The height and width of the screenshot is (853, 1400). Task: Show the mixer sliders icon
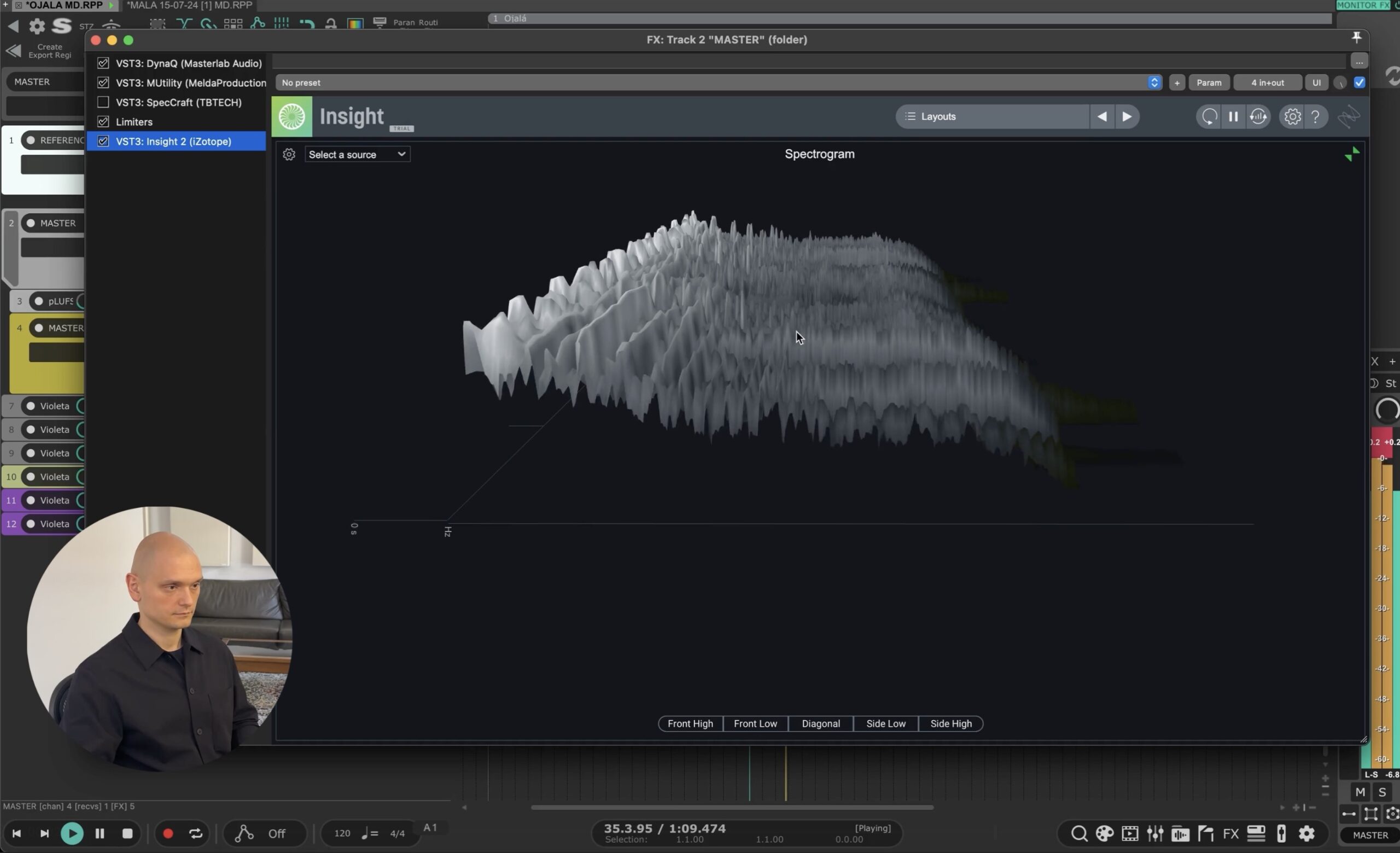[x=1154, y=833]
